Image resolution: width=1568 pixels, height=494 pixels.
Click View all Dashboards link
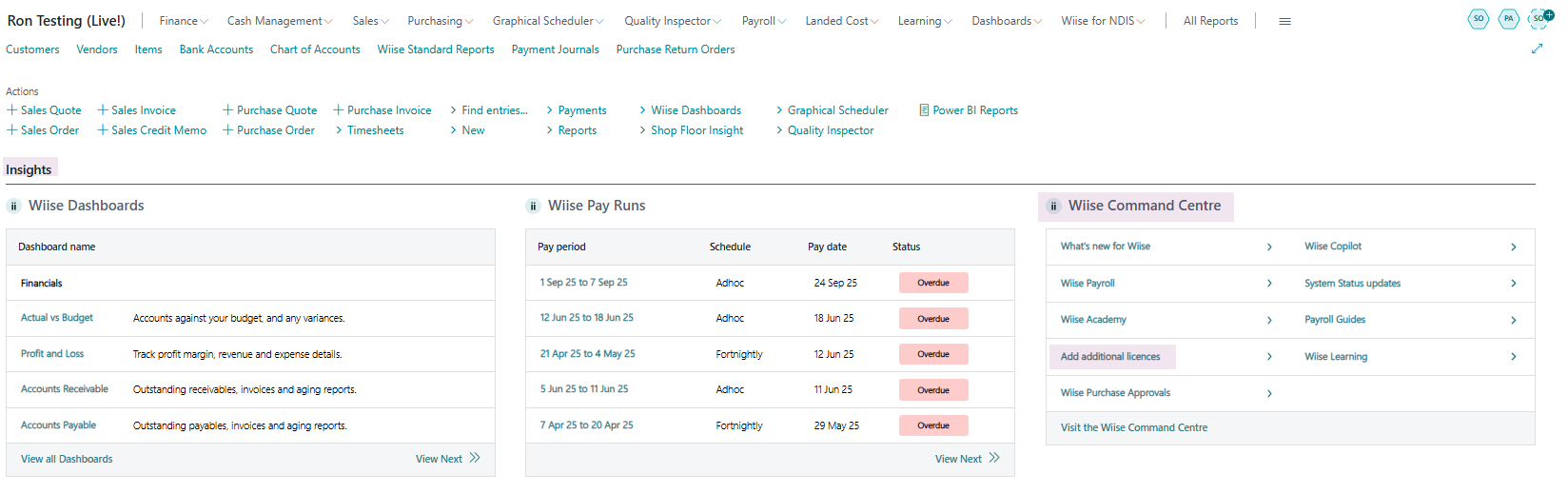67,459
